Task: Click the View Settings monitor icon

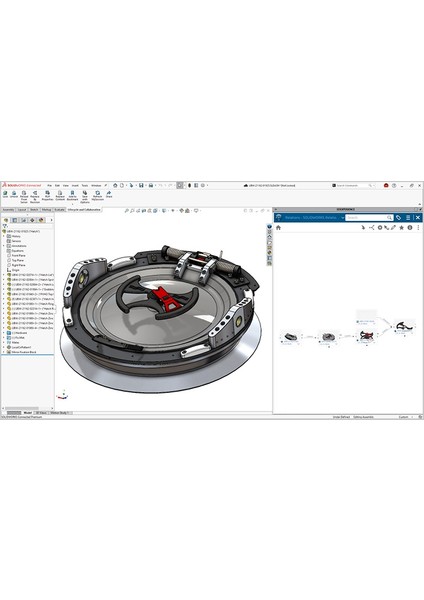Action: click(196, 211)
